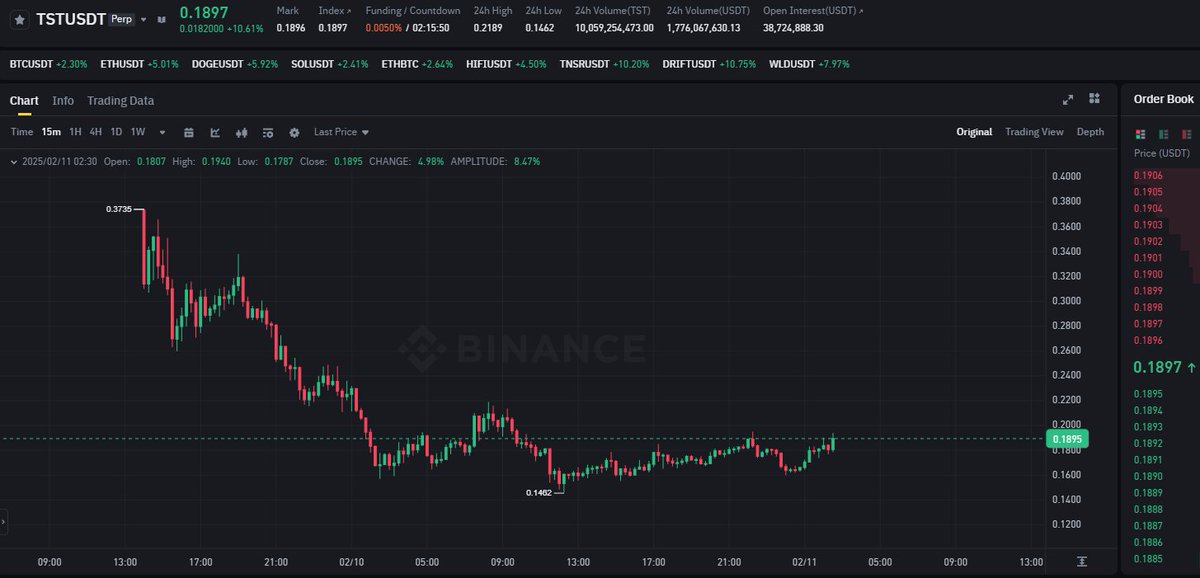The height and width of the screenshot is (578, 1200).
Task: Click the Funding / Countdown label
Action: coord(413,10)
